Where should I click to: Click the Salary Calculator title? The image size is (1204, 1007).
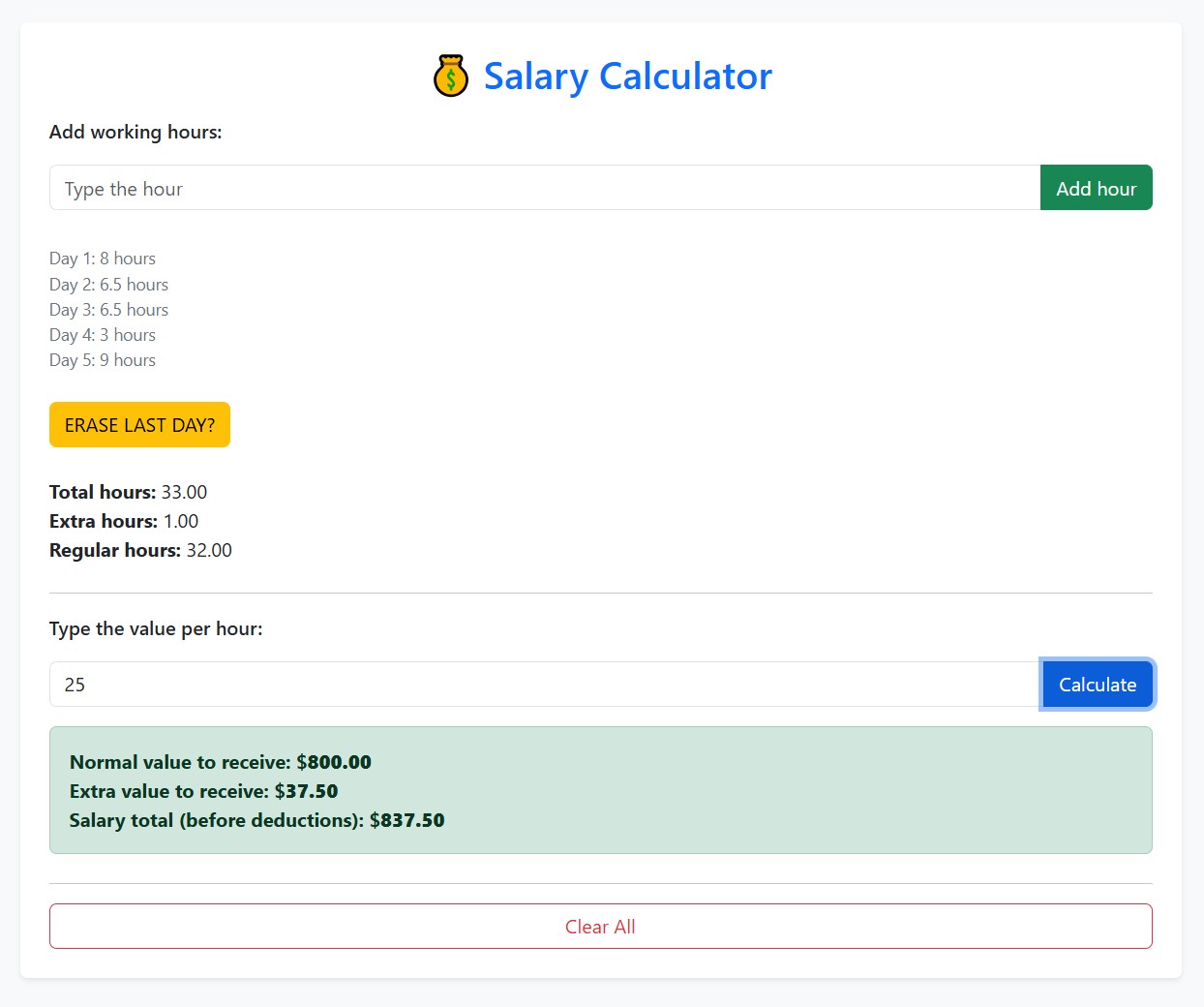pyautogui.click(x=627, y=76)
